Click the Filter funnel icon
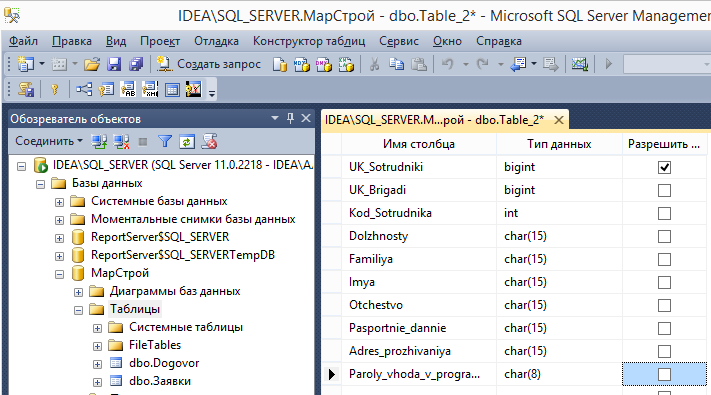The width and height of the screenshot is (711, 395). [x=165, y=142]
